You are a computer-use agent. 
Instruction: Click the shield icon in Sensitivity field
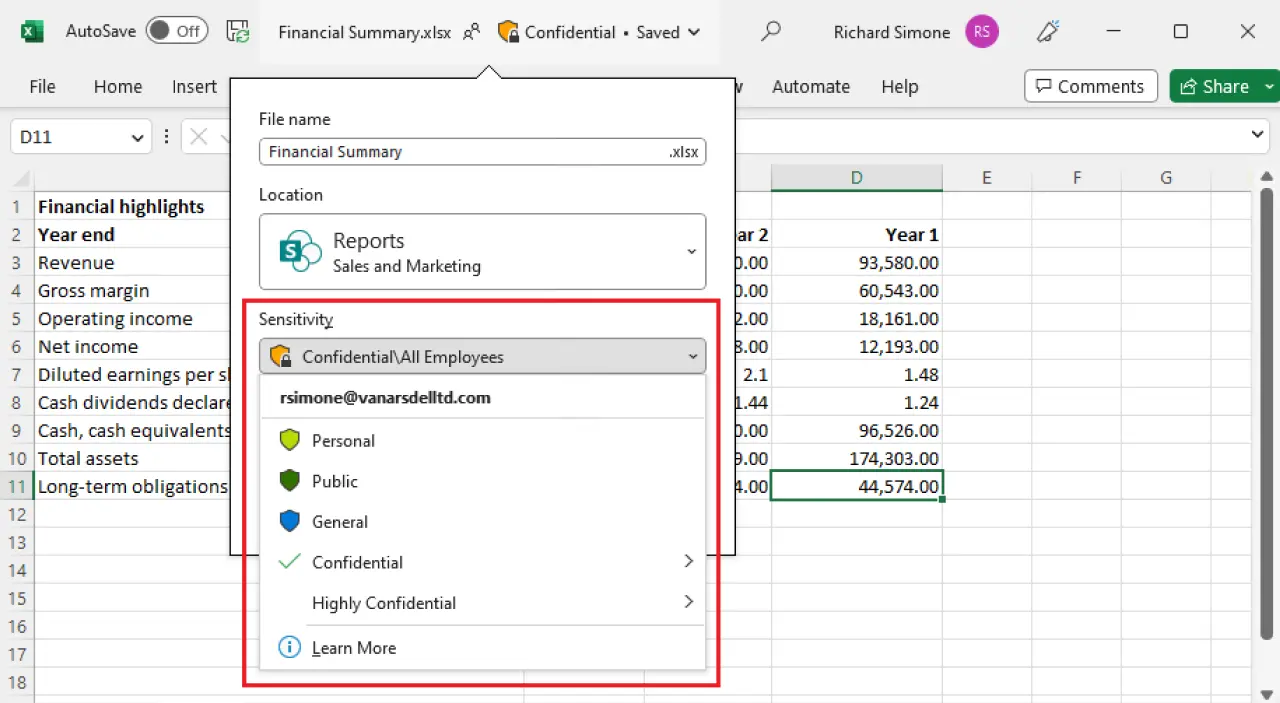click(x=281, y=356)
